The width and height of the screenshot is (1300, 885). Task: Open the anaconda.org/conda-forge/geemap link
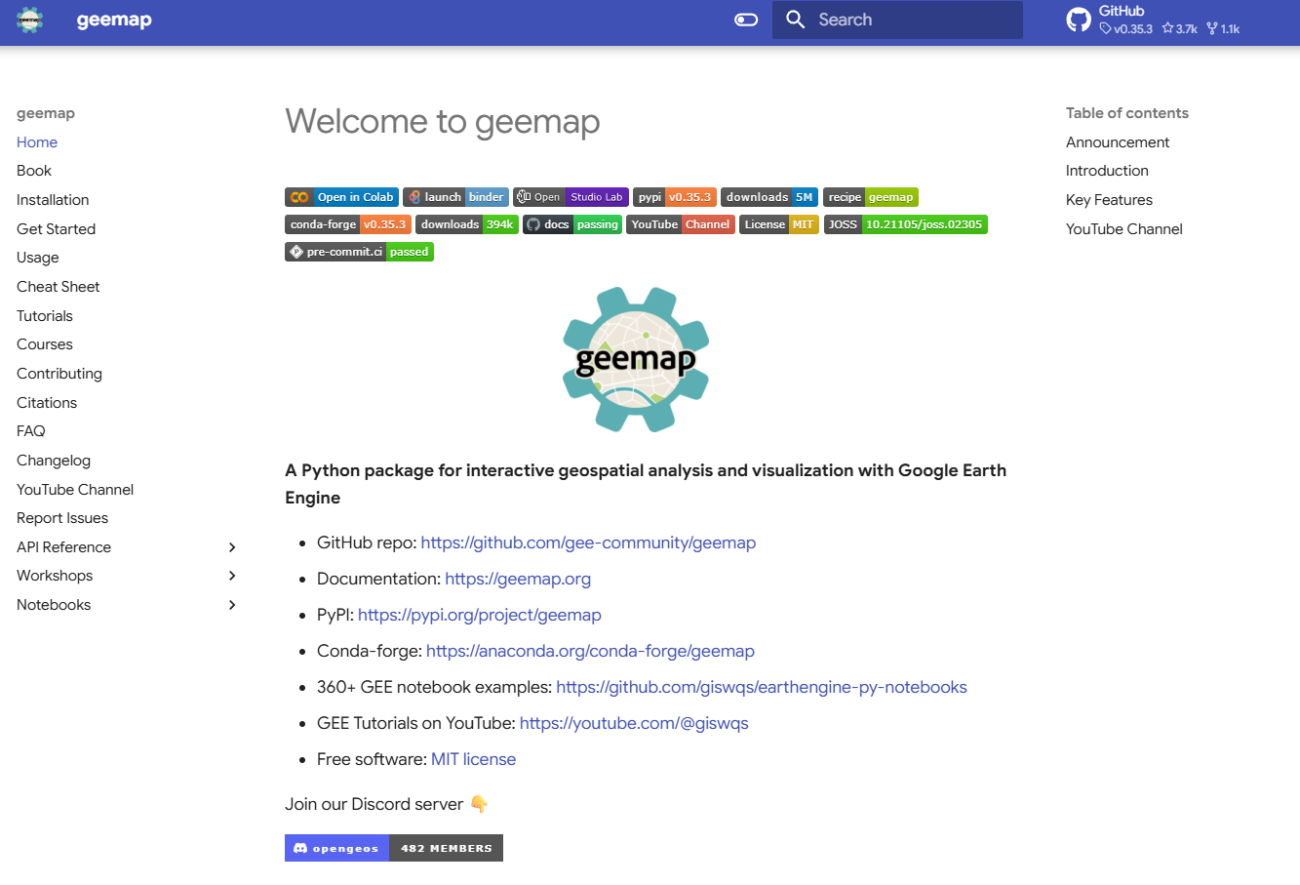tap(590, 651)
